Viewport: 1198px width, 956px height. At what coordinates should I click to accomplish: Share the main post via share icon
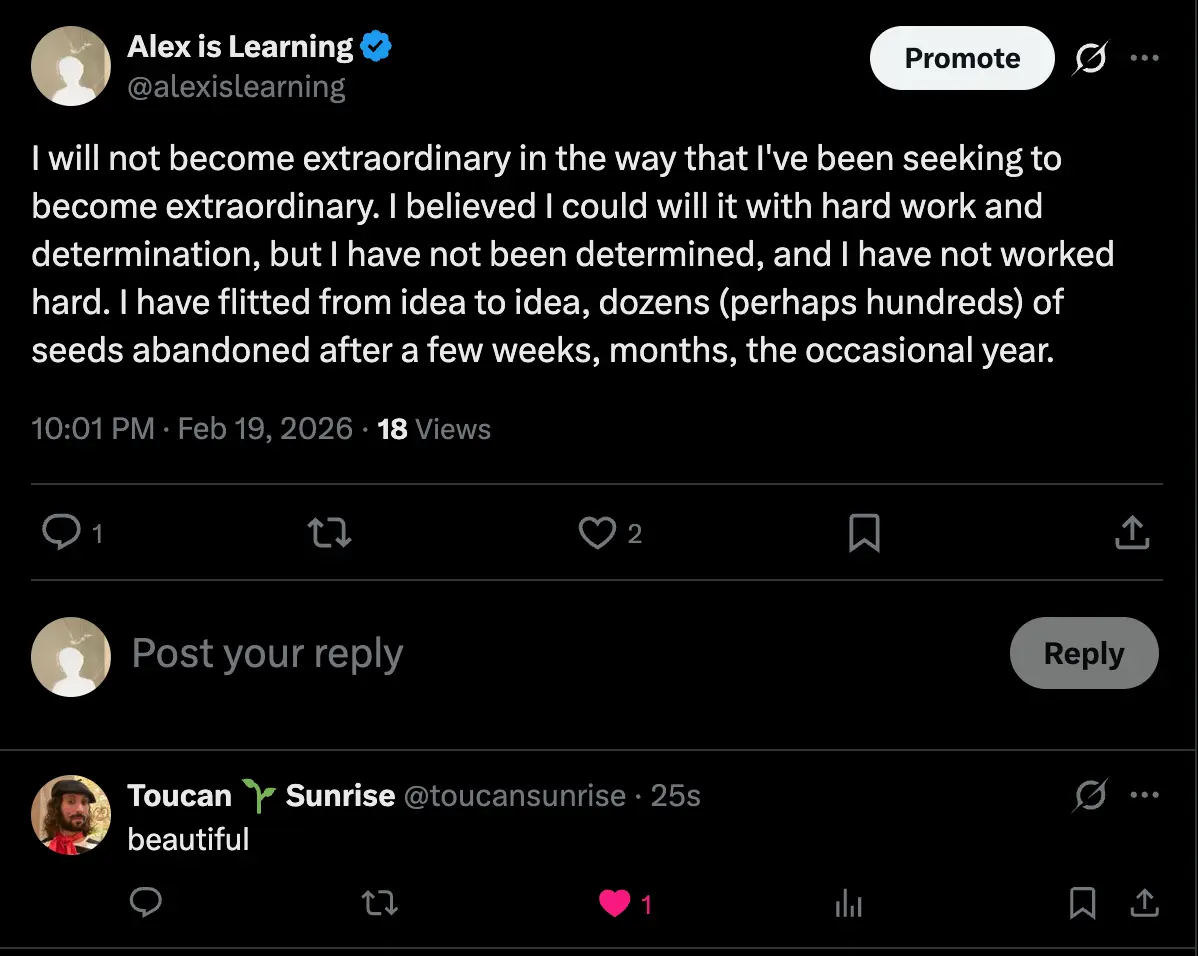coord(1132,533)
